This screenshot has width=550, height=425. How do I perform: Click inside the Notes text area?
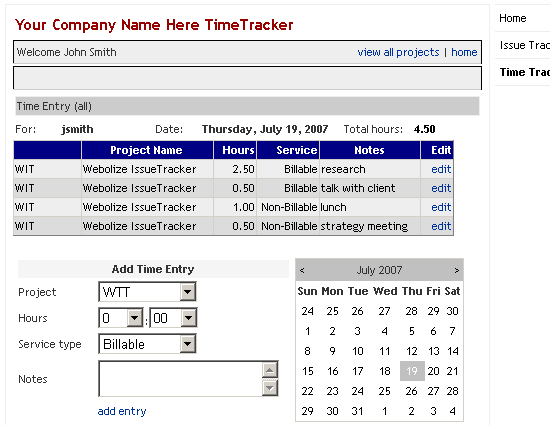coord(180,379)
